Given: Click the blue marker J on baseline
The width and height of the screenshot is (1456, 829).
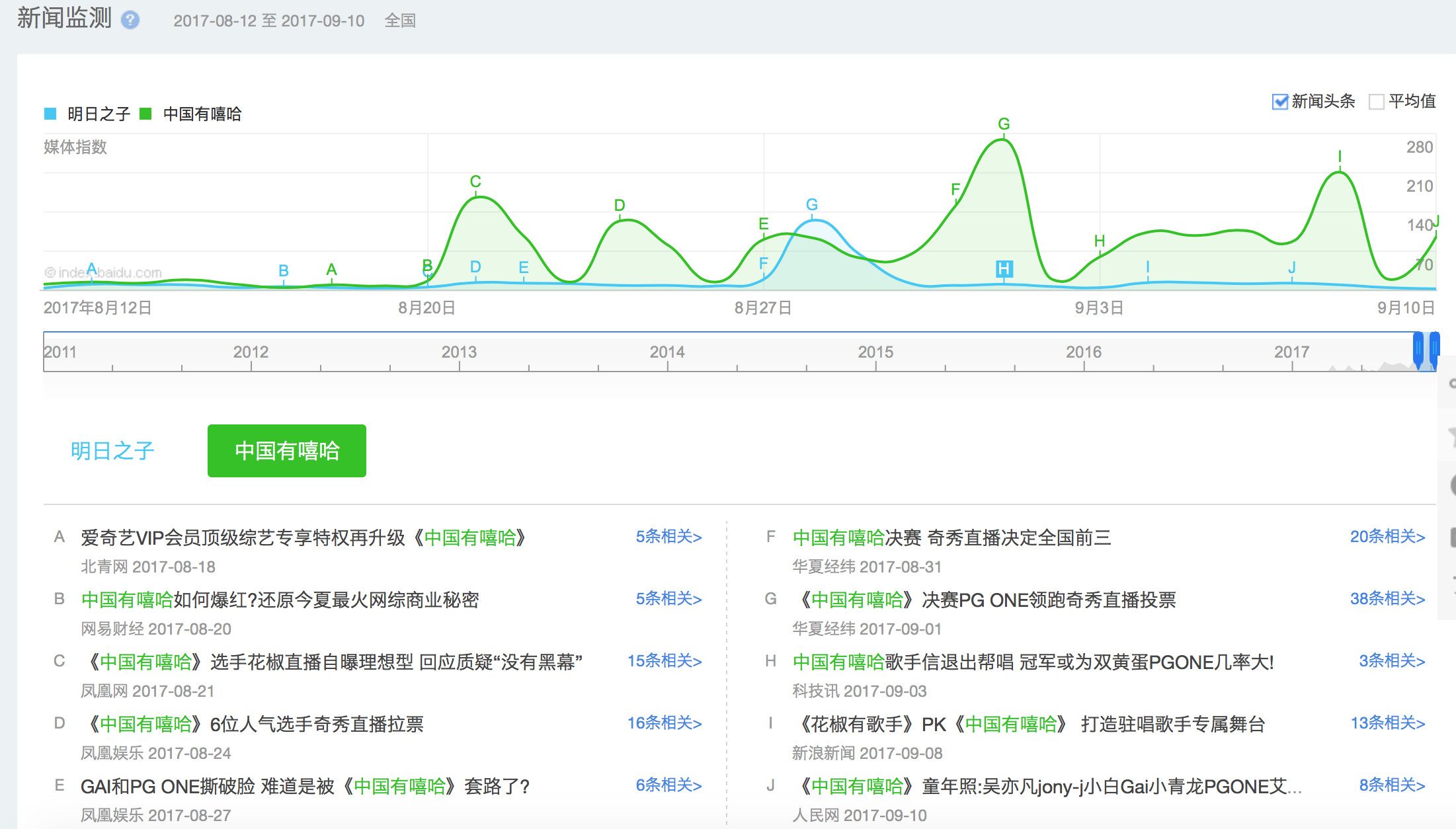Looking at the screenshot, I should (1292, 267).
